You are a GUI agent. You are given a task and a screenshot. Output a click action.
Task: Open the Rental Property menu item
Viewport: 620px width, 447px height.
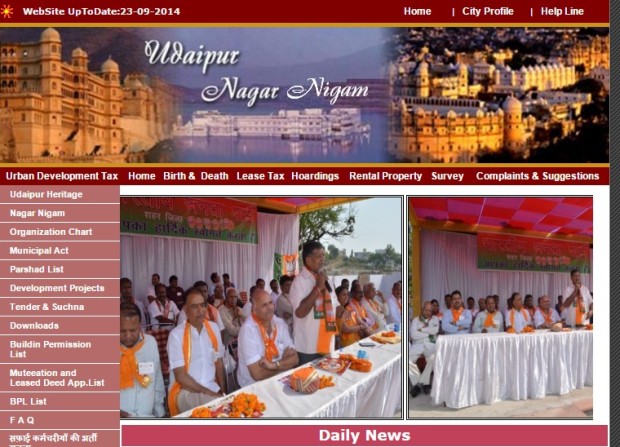386,176
